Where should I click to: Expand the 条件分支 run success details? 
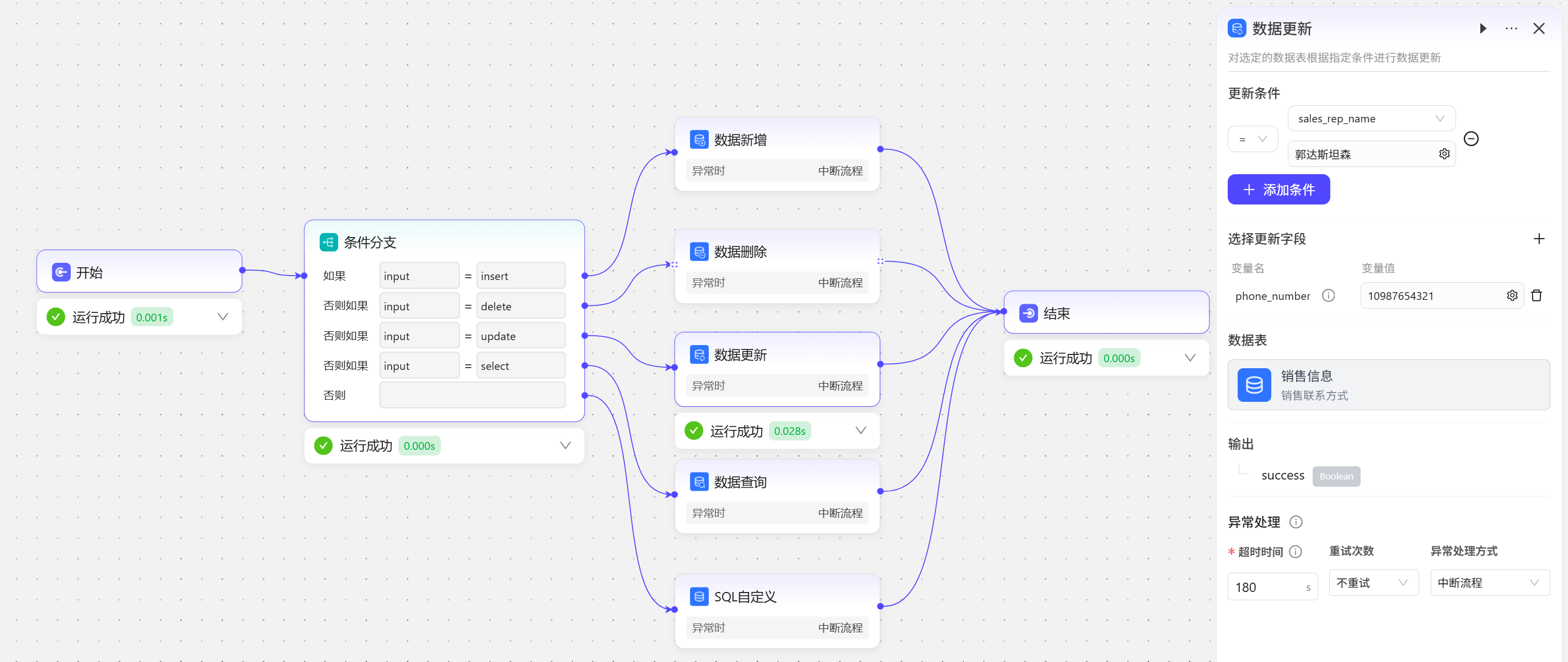pyautogui.click(x=565, y=446)
